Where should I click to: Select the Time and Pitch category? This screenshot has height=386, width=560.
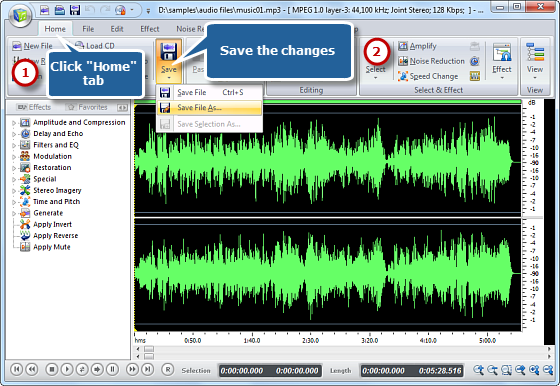56,201
